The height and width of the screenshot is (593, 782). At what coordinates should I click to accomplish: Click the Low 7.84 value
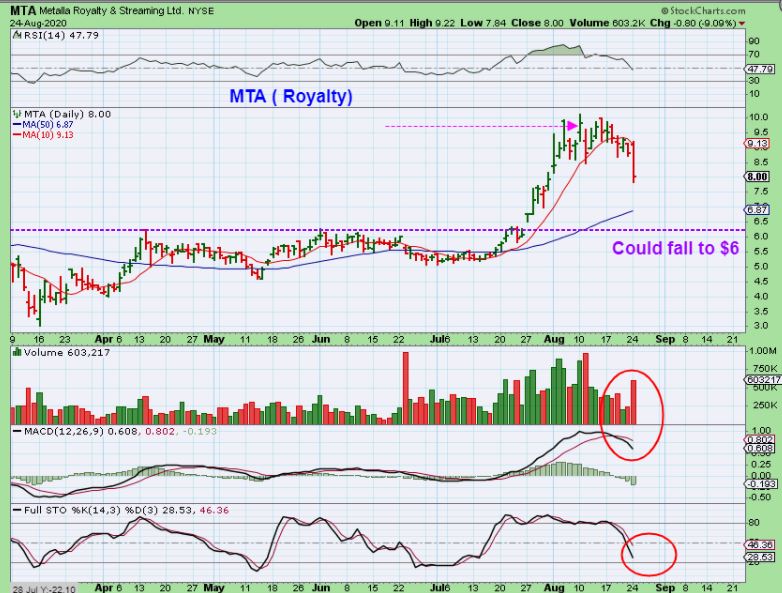coord(483,23)
